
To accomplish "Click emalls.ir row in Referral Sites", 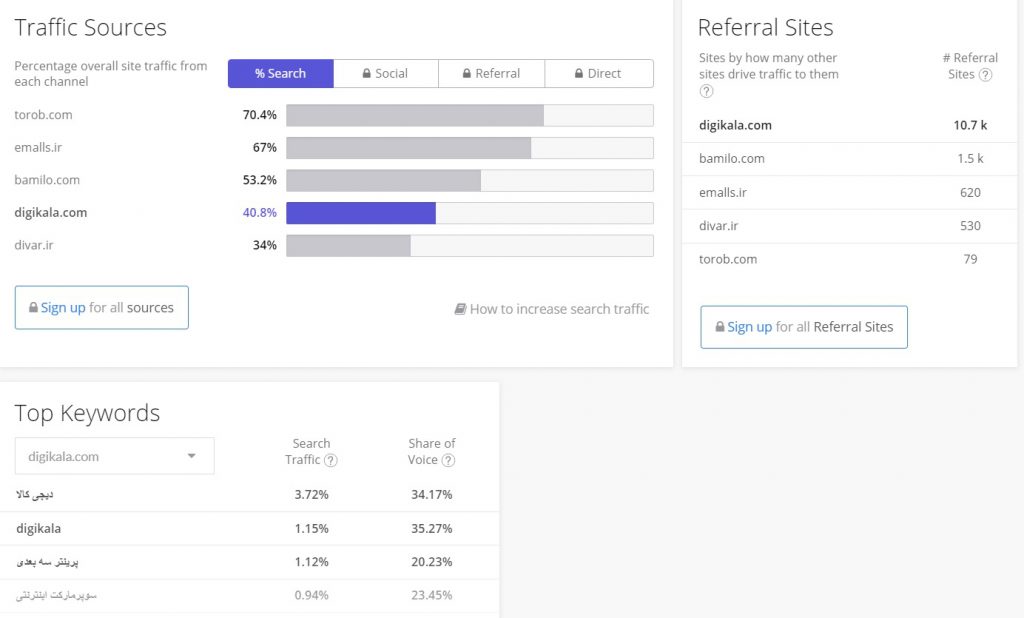I will (850, 193).
